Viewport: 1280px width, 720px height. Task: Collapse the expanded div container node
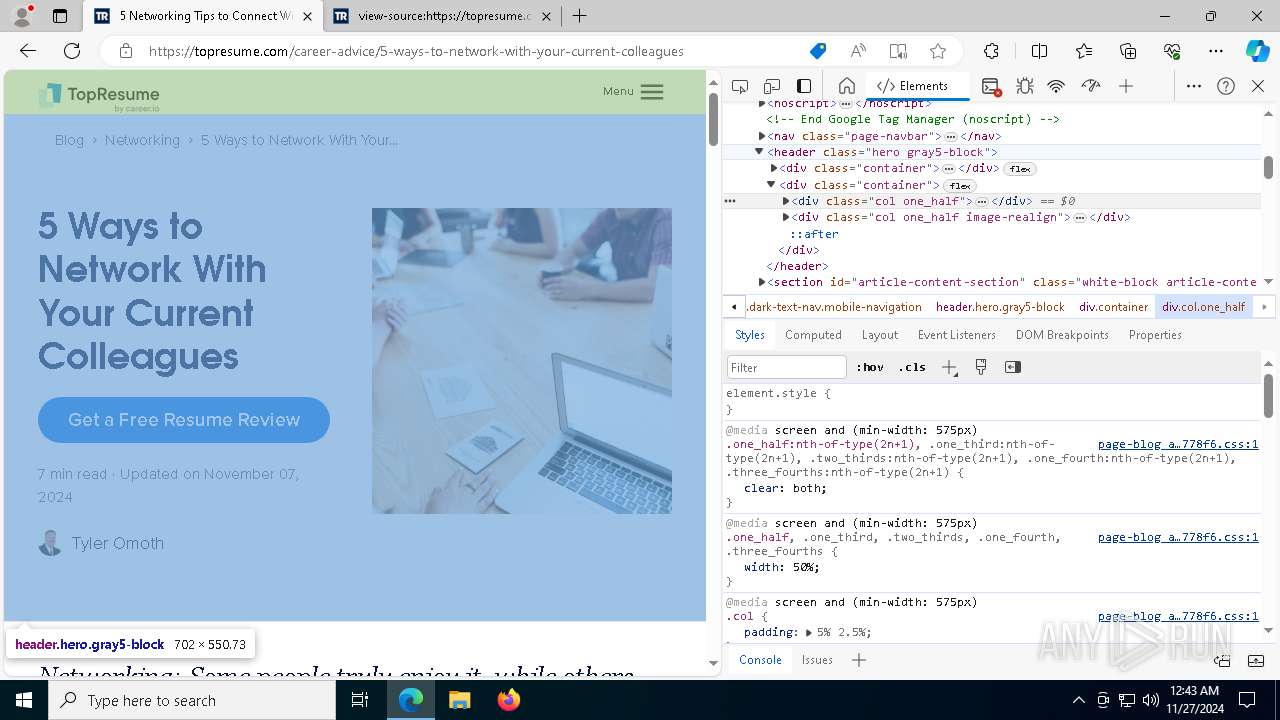pyautogui.click(x=771, y=185)
